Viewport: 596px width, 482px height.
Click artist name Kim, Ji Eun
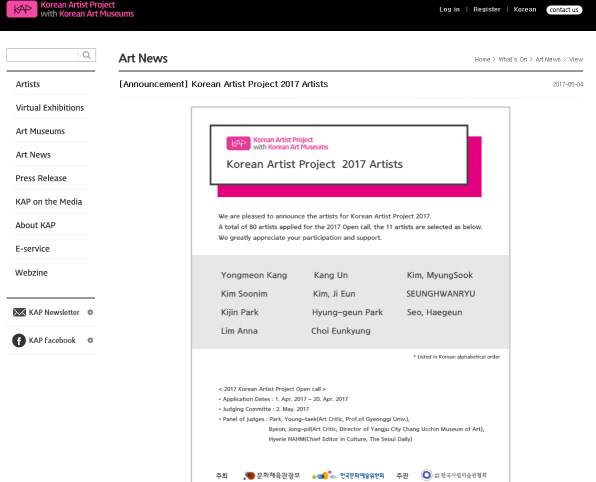tap(334, 293)
